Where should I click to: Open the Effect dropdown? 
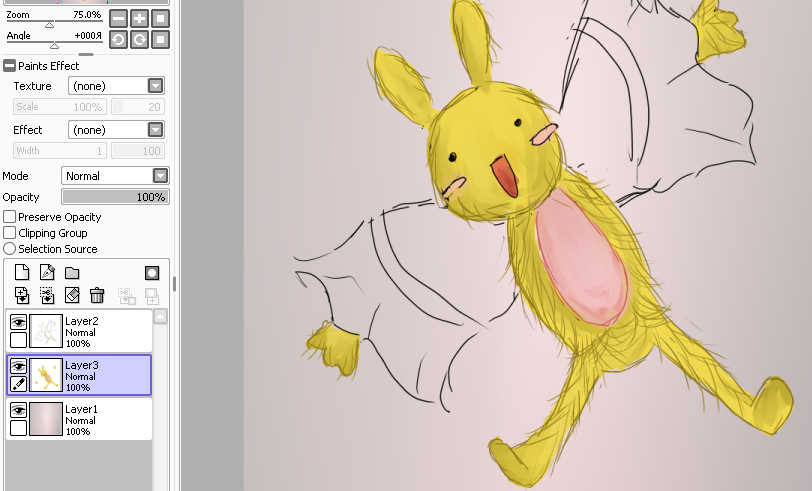155,129
